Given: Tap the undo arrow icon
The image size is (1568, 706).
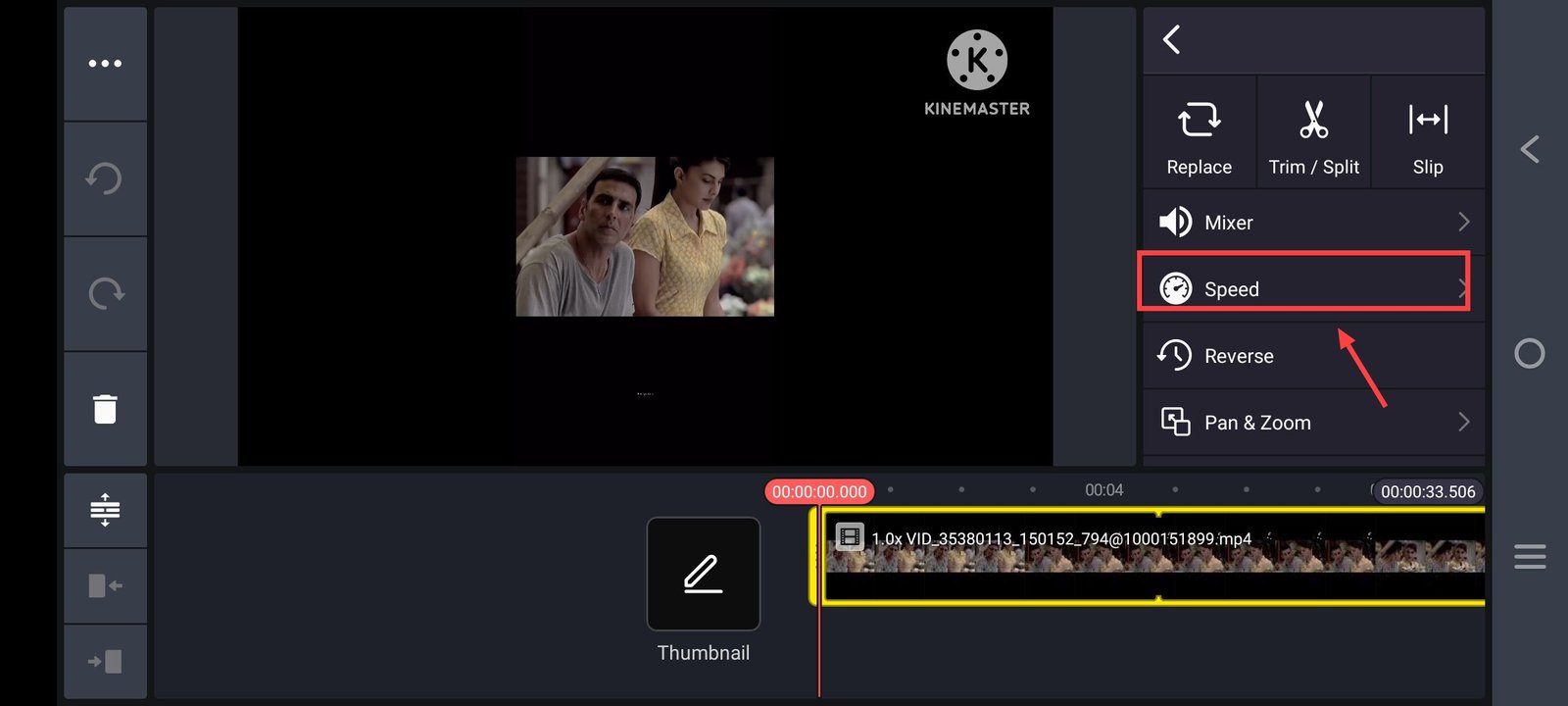Looking at the screenshot, I should [105, 178].
